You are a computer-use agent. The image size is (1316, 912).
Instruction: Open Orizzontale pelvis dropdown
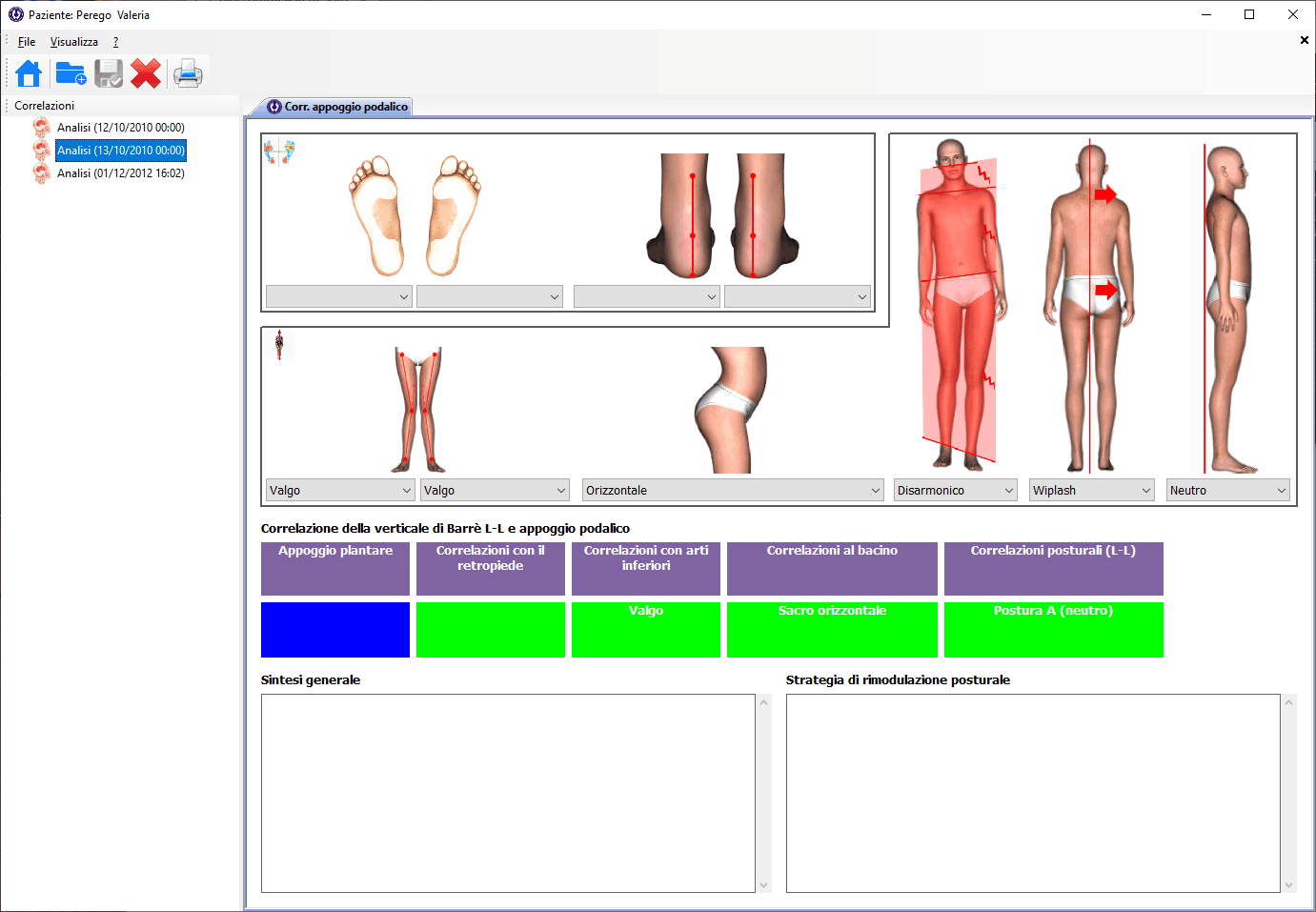[733, 490]
